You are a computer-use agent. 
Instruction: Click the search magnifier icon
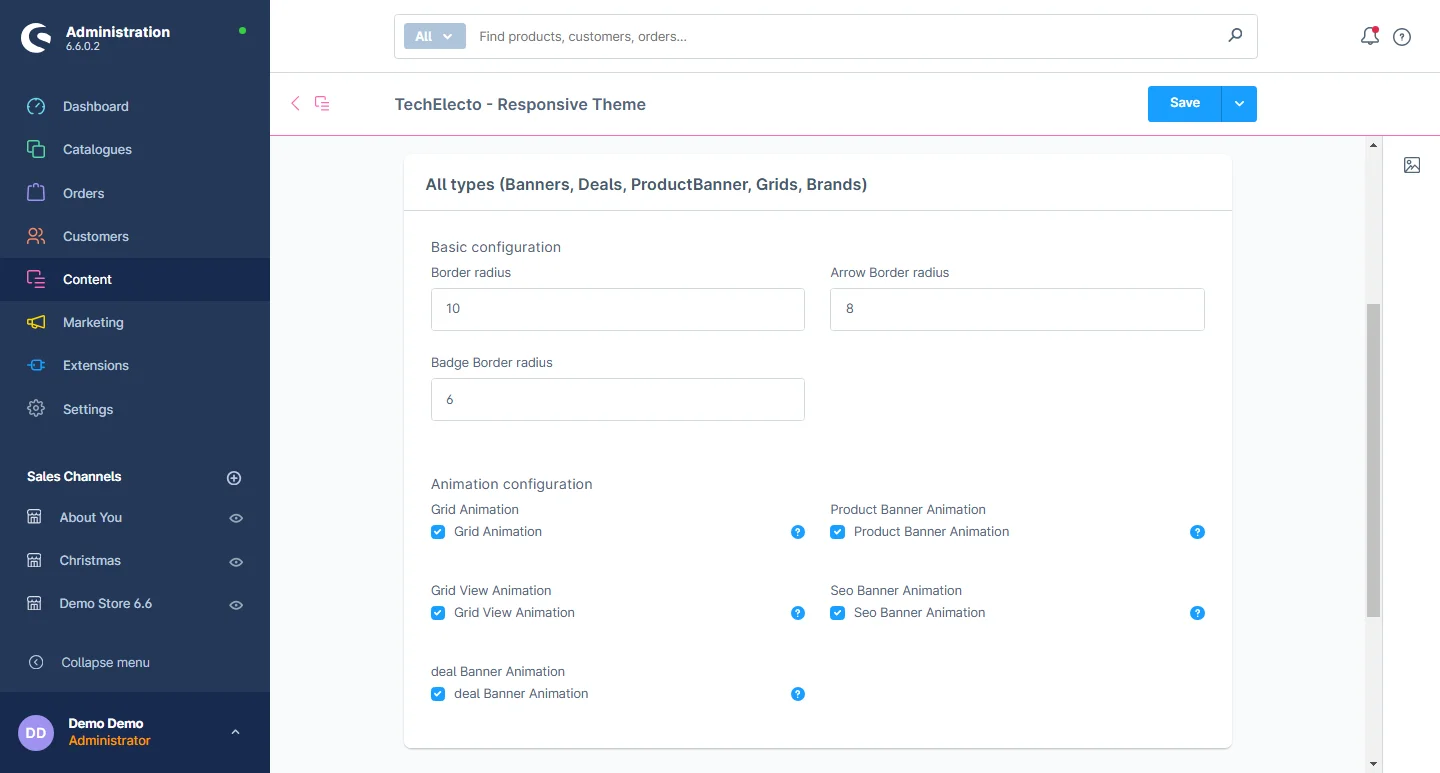point(1235,36)
